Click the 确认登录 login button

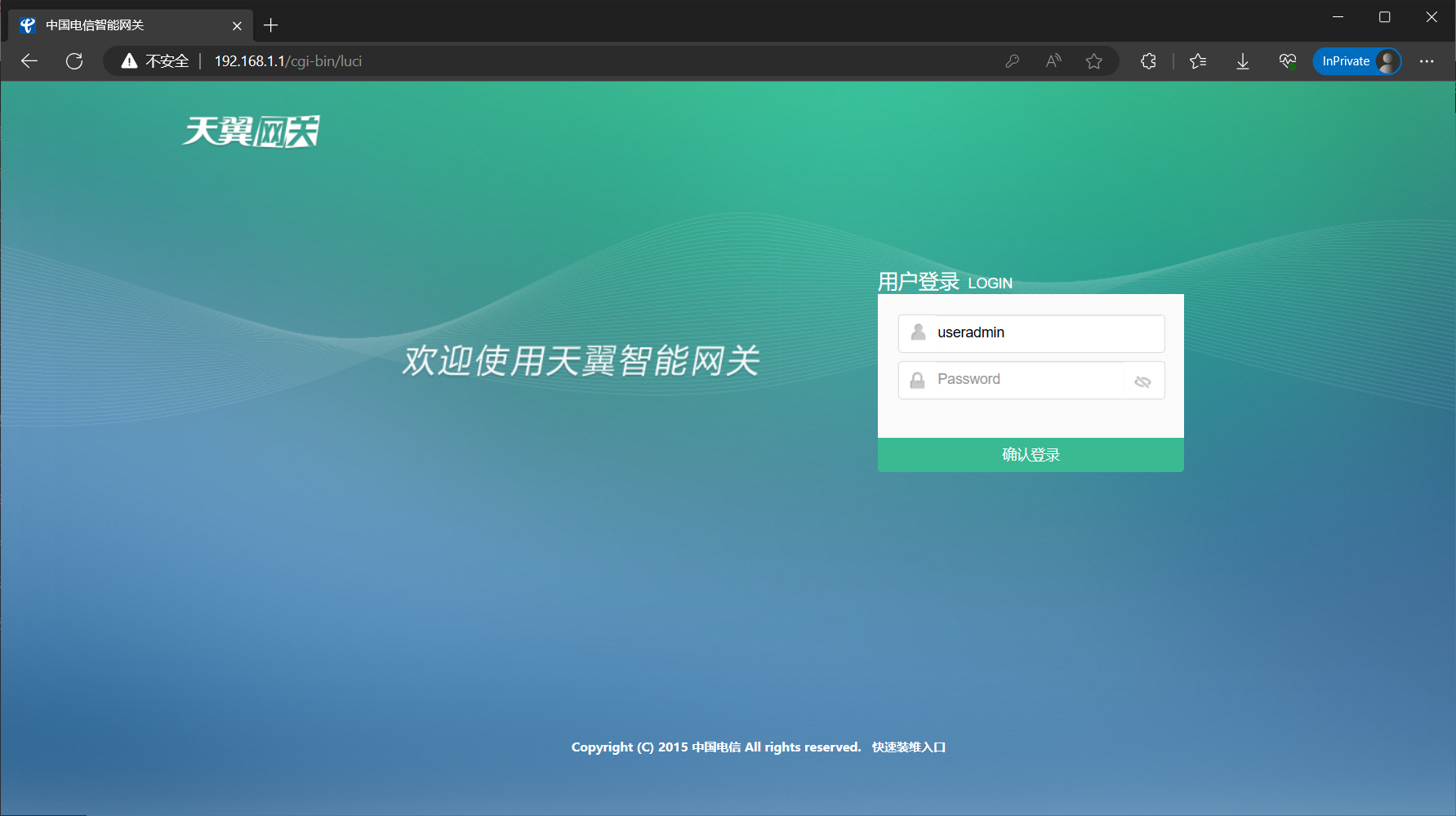point(1031,455)
